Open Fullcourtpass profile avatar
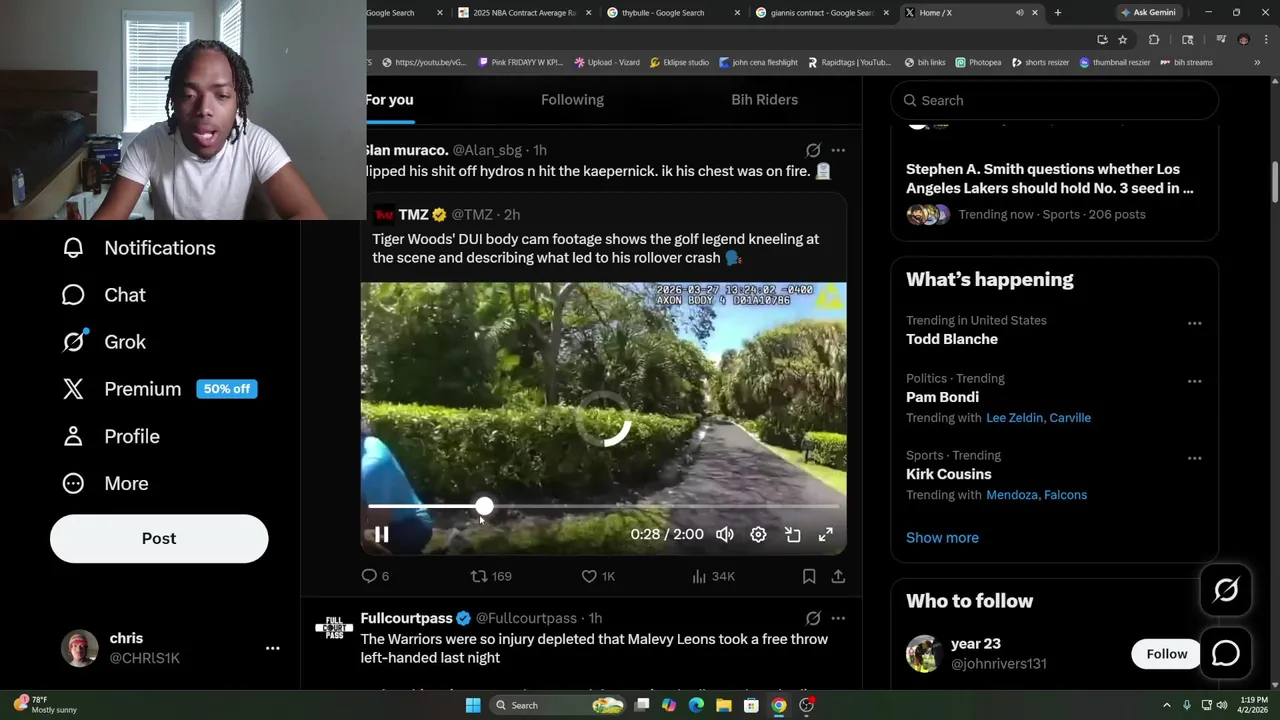This screenshot has width=1280, height=720. coord(334,628)
